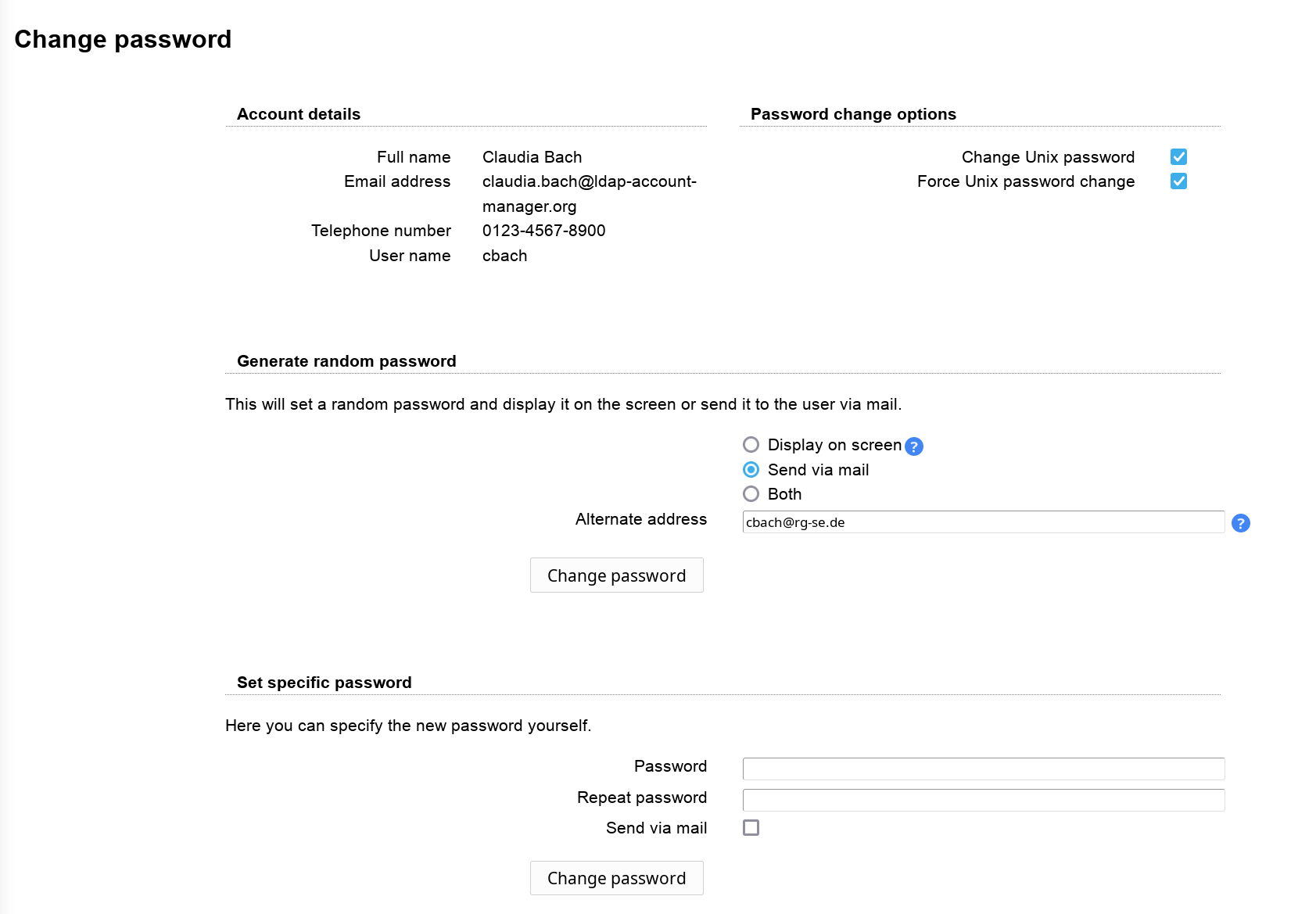Click the alternate address input field
Image resolution: width=1316 pixels, height=914 pixels.
click(x=982, y=522)
